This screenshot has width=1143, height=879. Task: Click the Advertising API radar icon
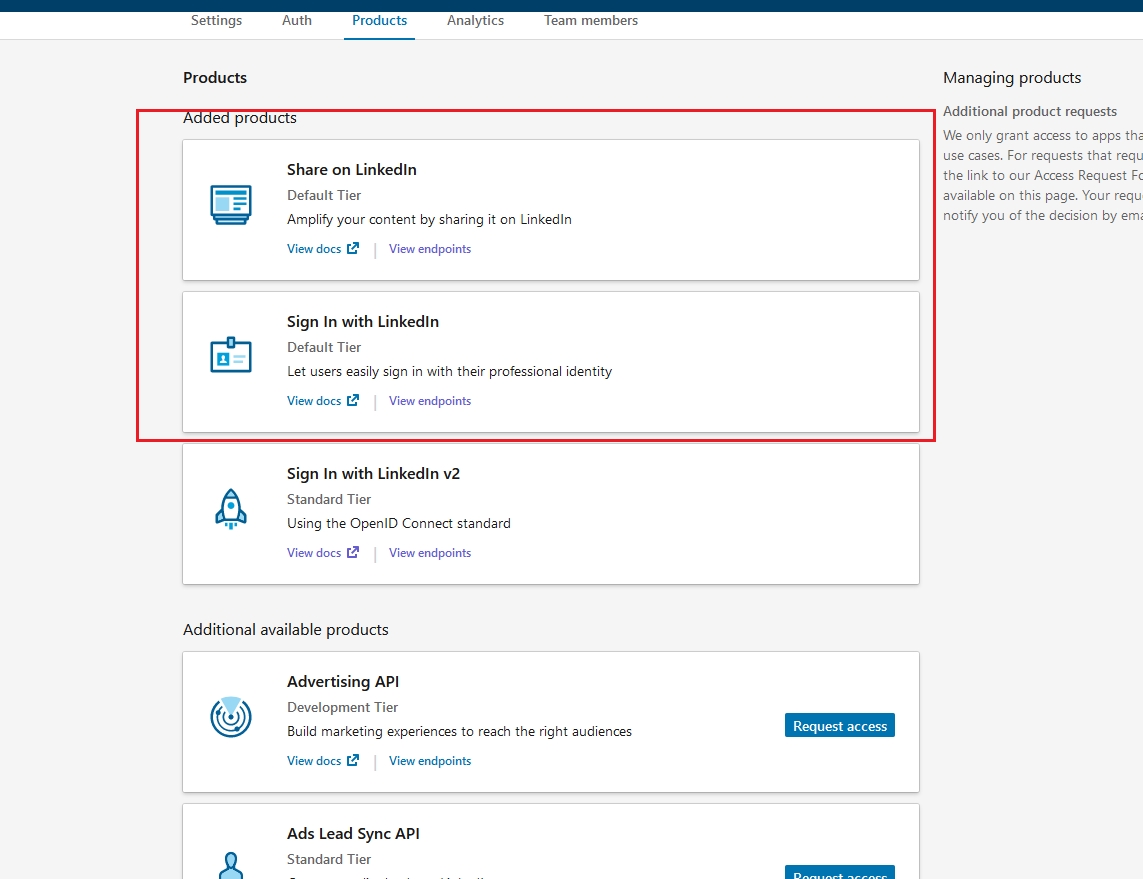tap(231, 717)
